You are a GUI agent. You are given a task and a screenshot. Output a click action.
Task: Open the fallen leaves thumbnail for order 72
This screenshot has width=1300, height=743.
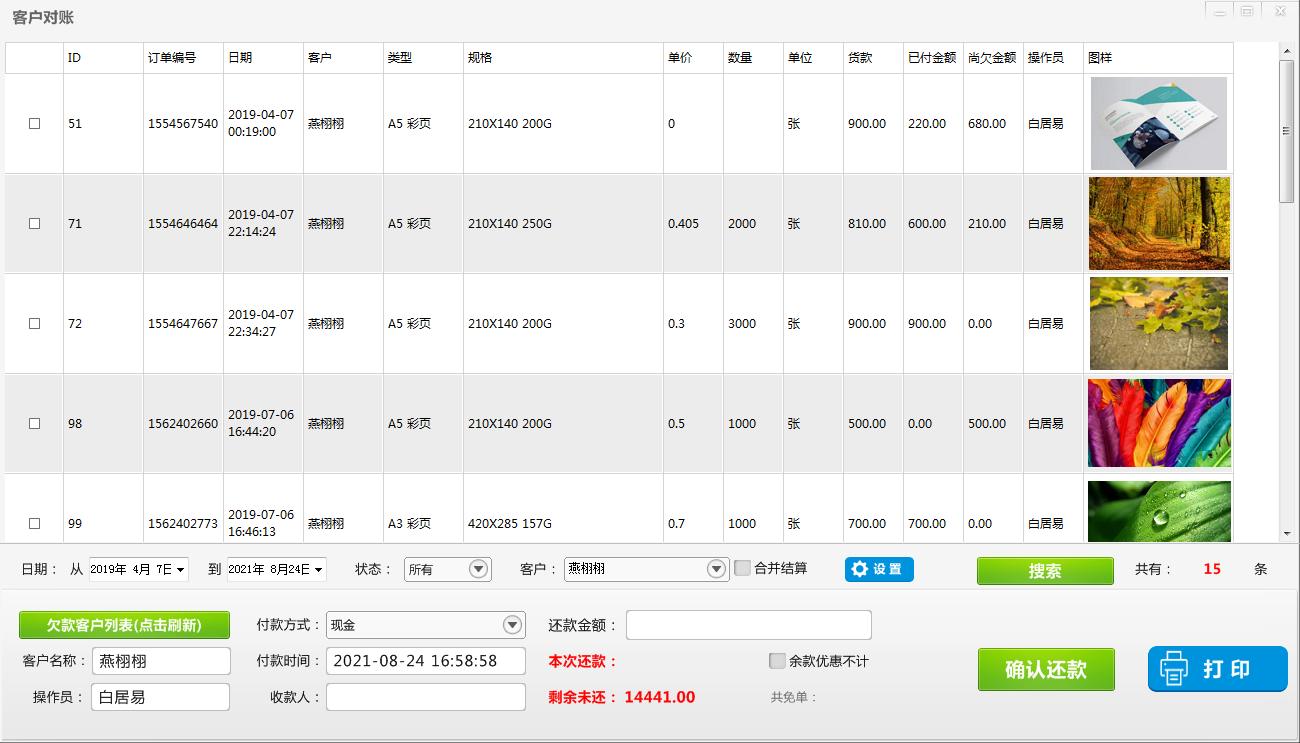coord(1158,323)
